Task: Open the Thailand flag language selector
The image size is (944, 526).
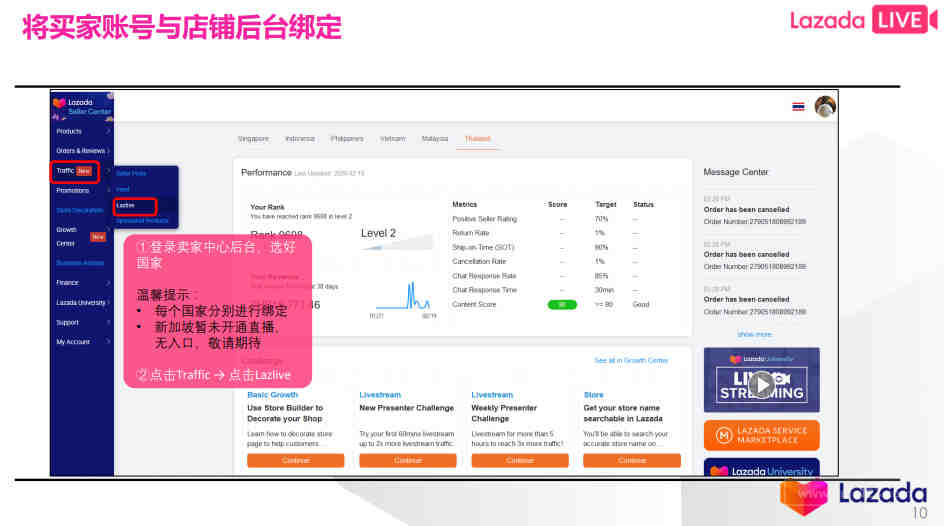Action: (x=798, y=107)
